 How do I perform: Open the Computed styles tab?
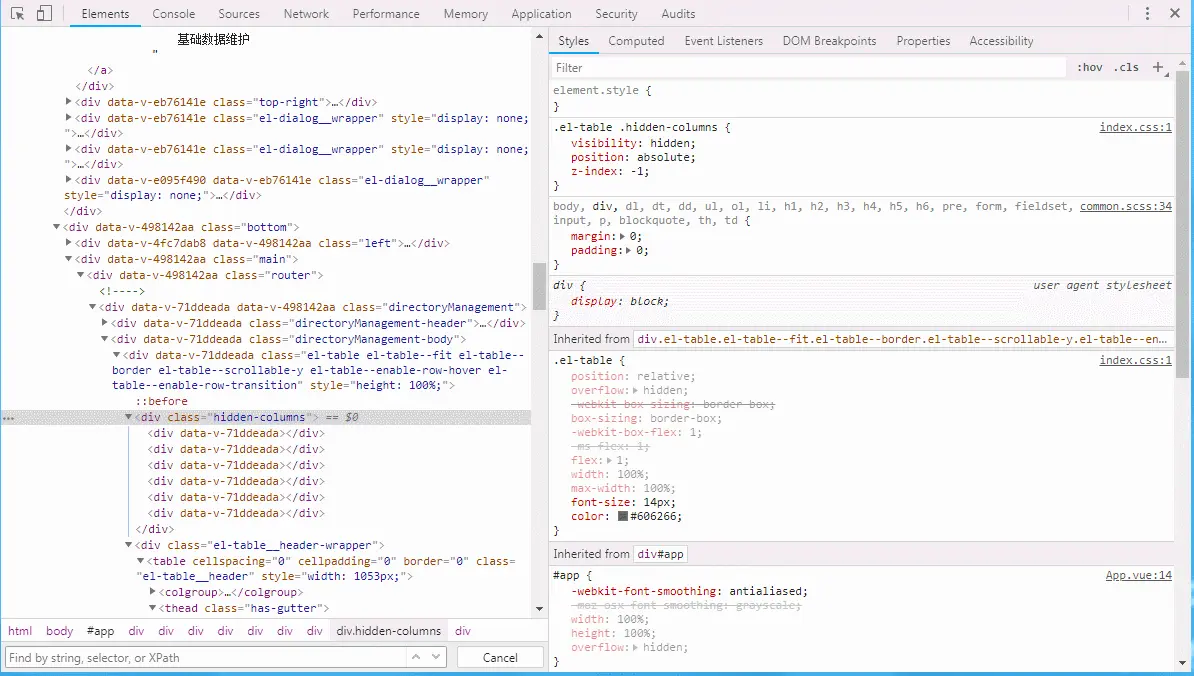point(636,41)
